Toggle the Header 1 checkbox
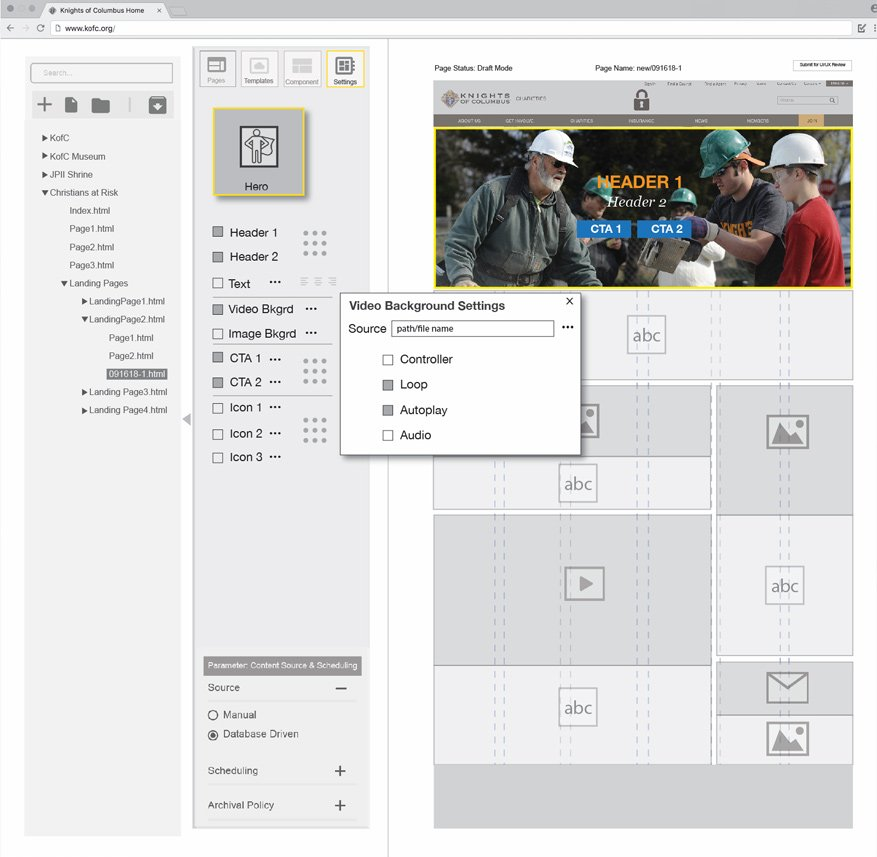The image size is (877, 857). pos(218,232)
